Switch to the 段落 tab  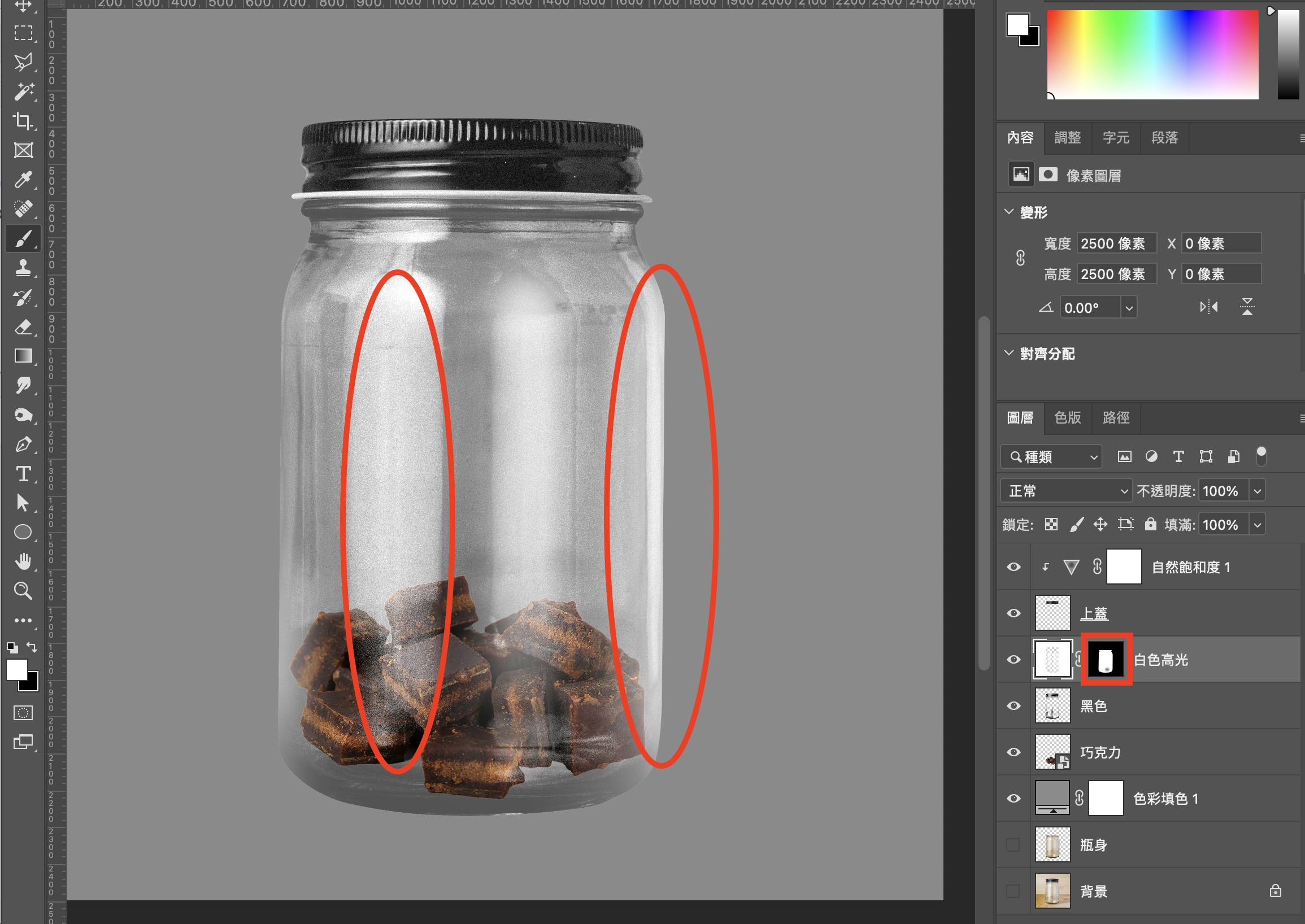(x=1164, y=138)
